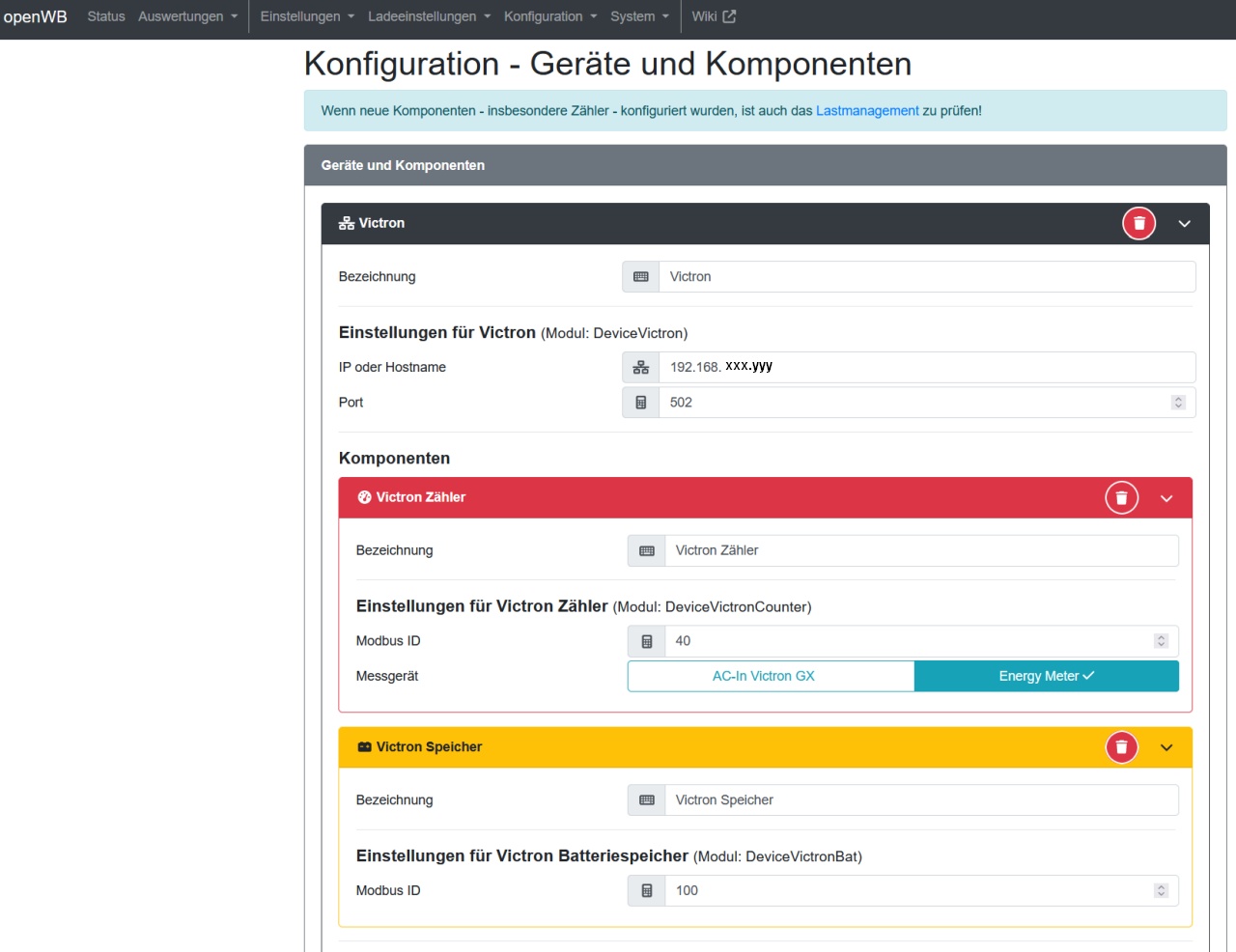Click the Speicher Modbus ID 100 spinner
Viewport: 1236px width, 952px height.
coord(1161,891)
